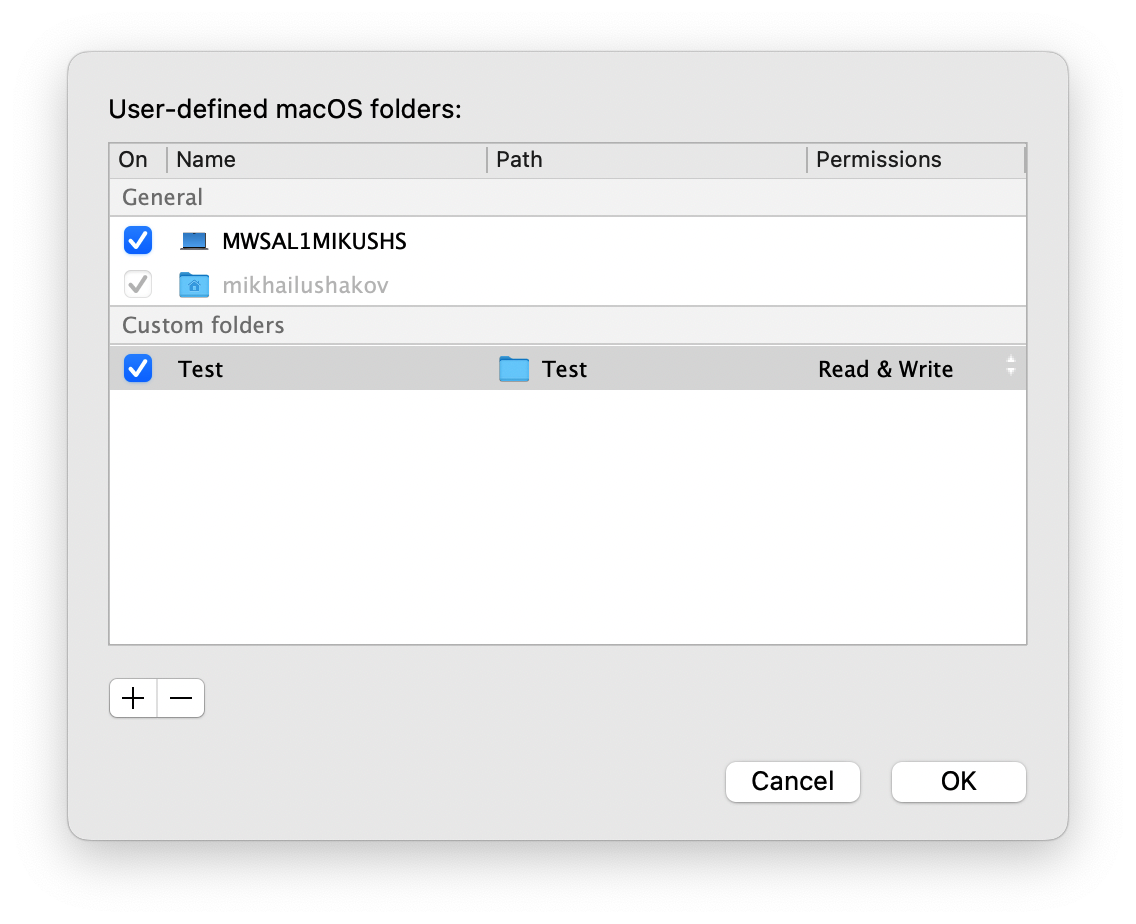Click the MWSAL1MIKUSHS laptop computer icon
Screen dimensions: 1136x924
(x=194, y=241)
